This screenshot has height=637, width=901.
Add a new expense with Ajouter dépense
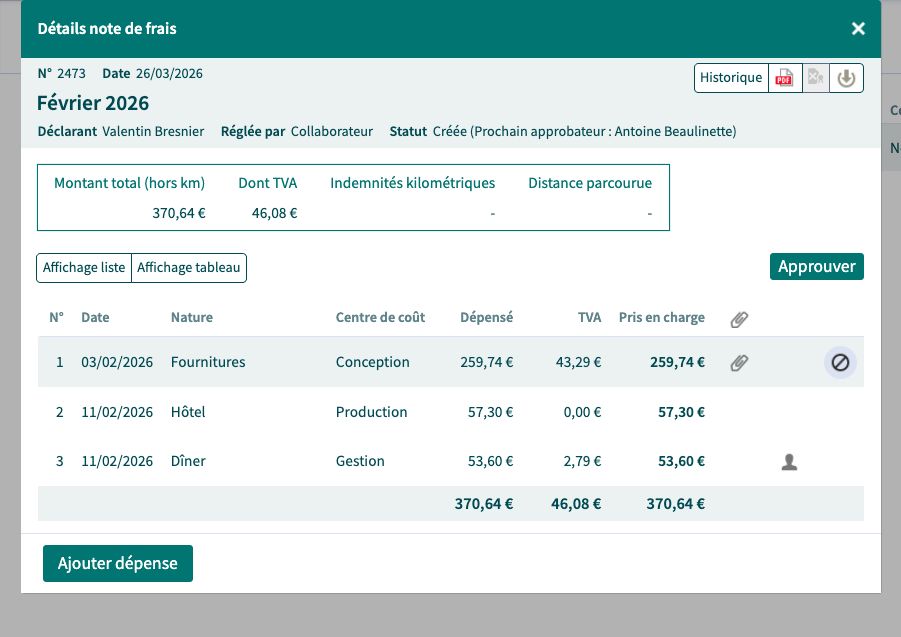[x=118, y=563]
